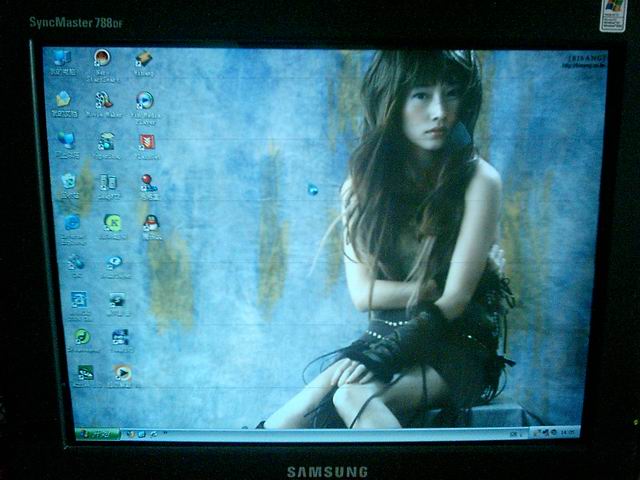The height and width of the screenshot is (480, 640).
Task: Launch Internet Explorer from the desktop
Action: [x=72, y=223]
